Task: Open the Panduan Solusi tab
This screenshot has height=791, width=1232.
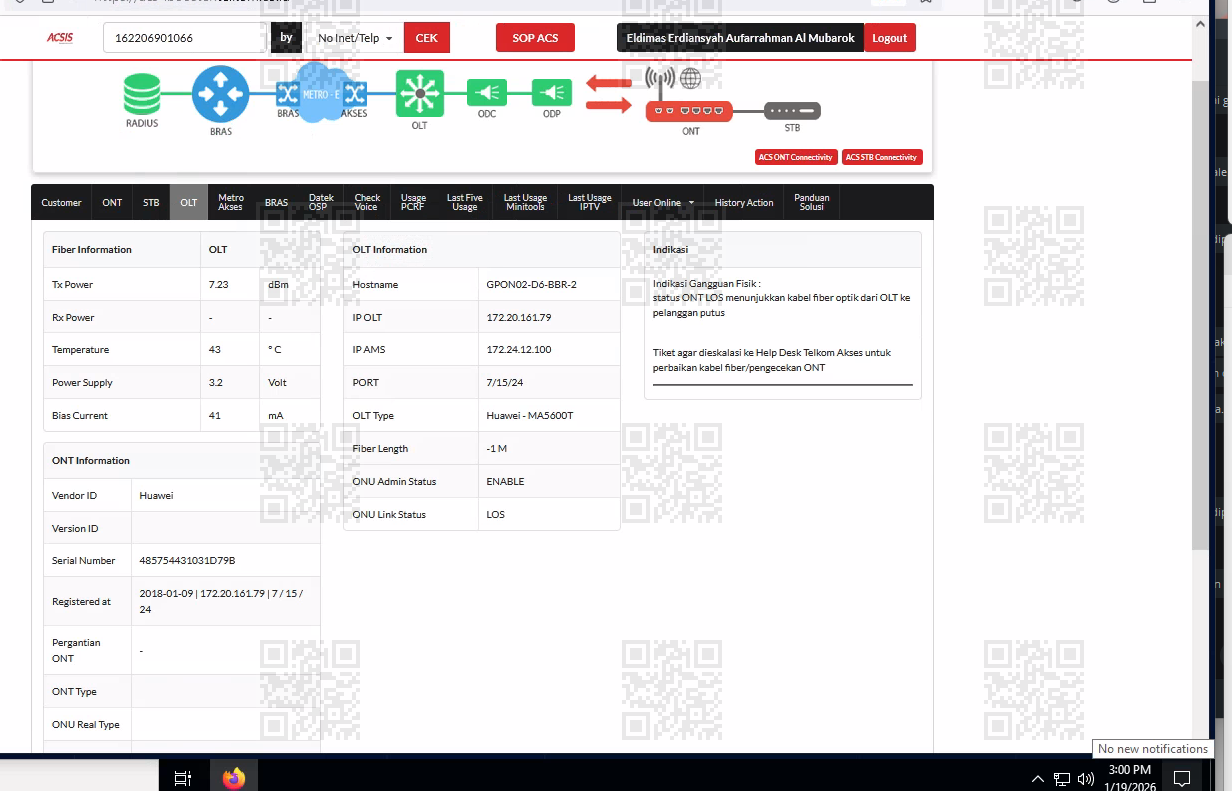Action: pos(812,203)
